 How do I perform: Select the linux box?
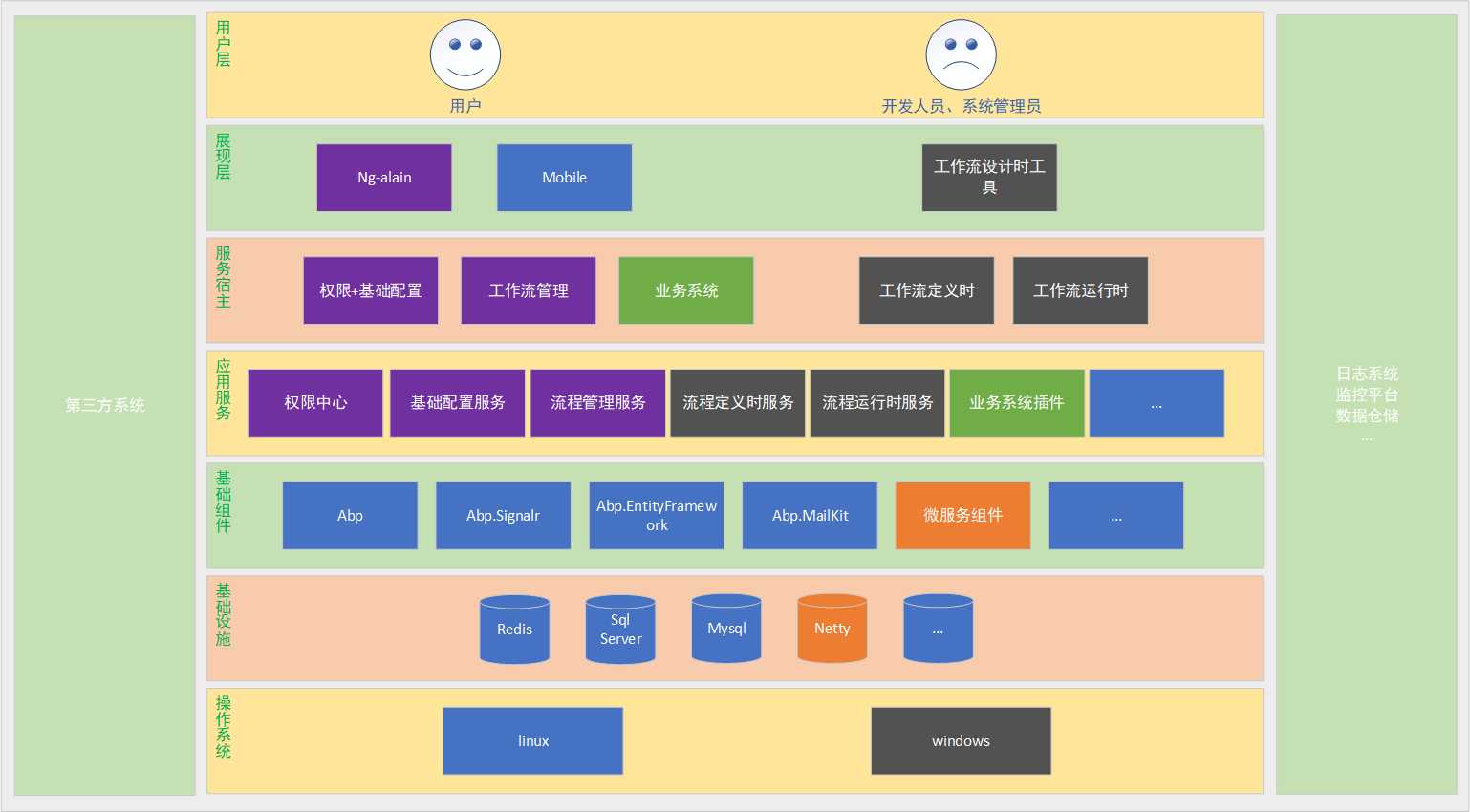tap(533, 741)
